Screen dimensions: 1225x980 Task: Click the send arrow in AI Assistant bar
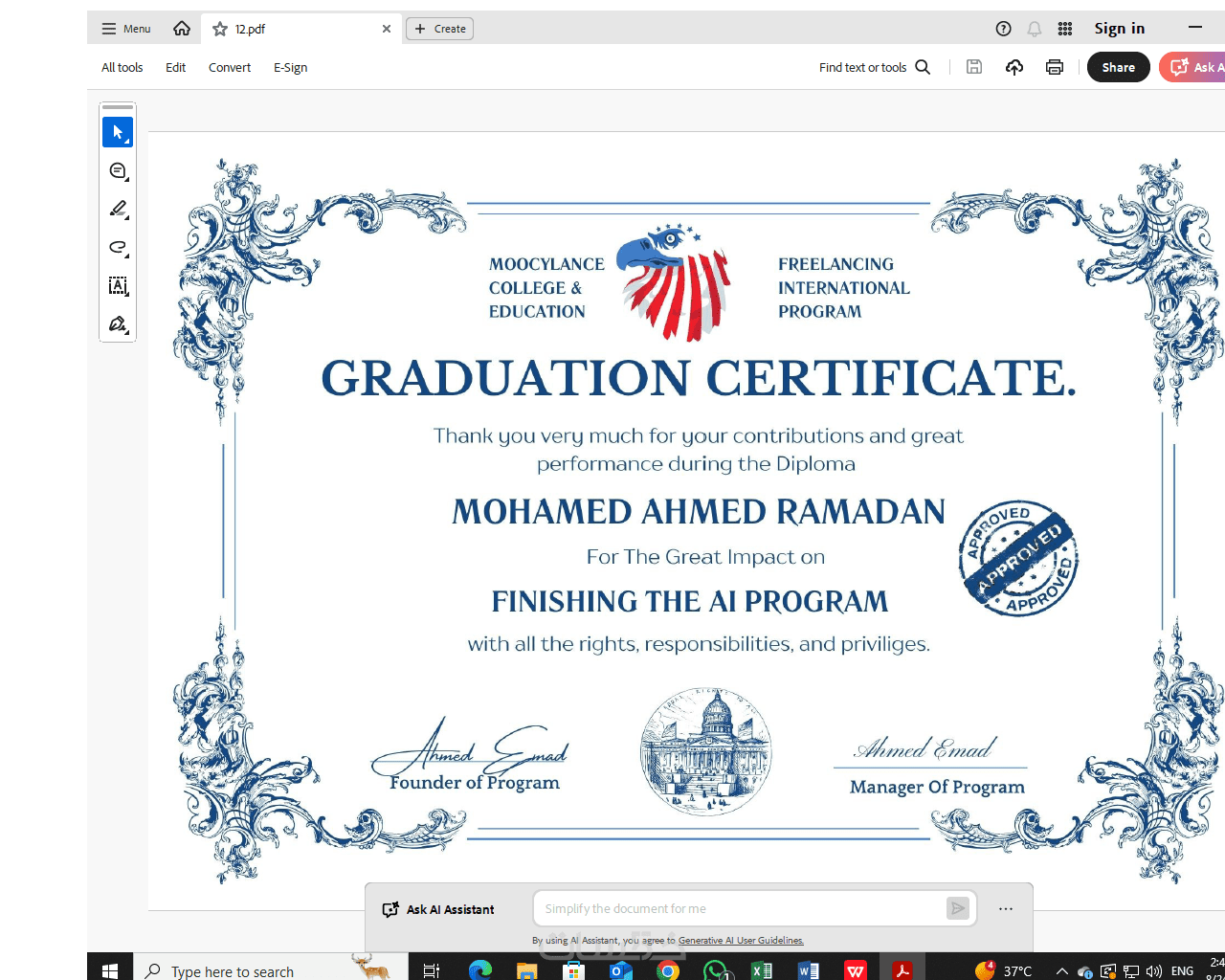(x=958, y=908)
